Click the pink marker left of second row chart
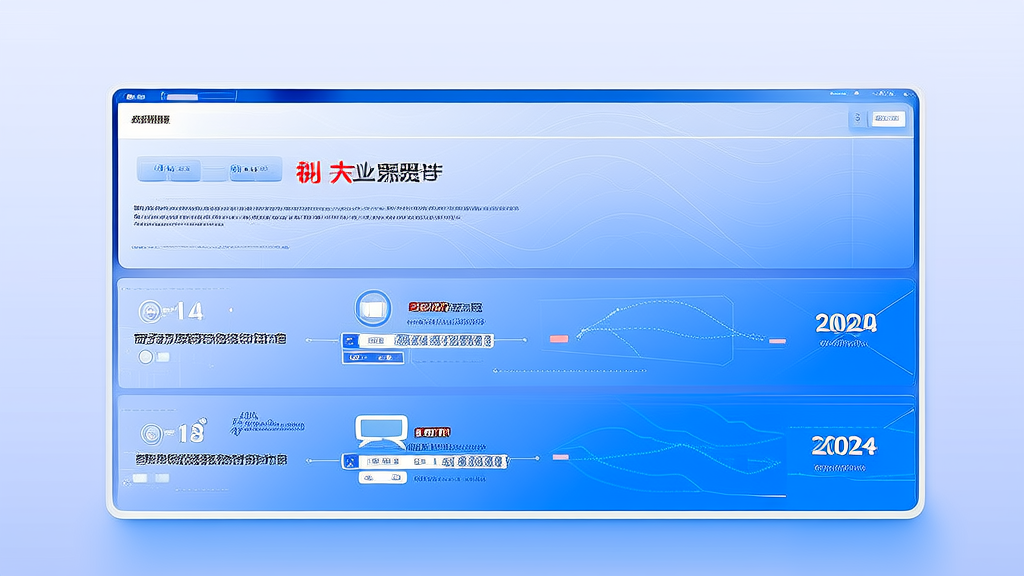The height and width of the screenshot is (576, 1024). point(561,457)
